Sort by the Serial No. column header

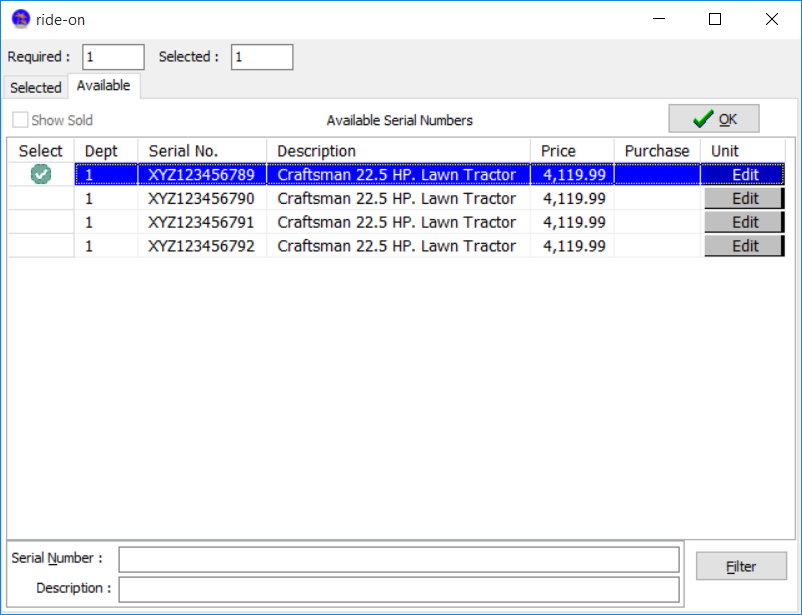tap(202, 151)
